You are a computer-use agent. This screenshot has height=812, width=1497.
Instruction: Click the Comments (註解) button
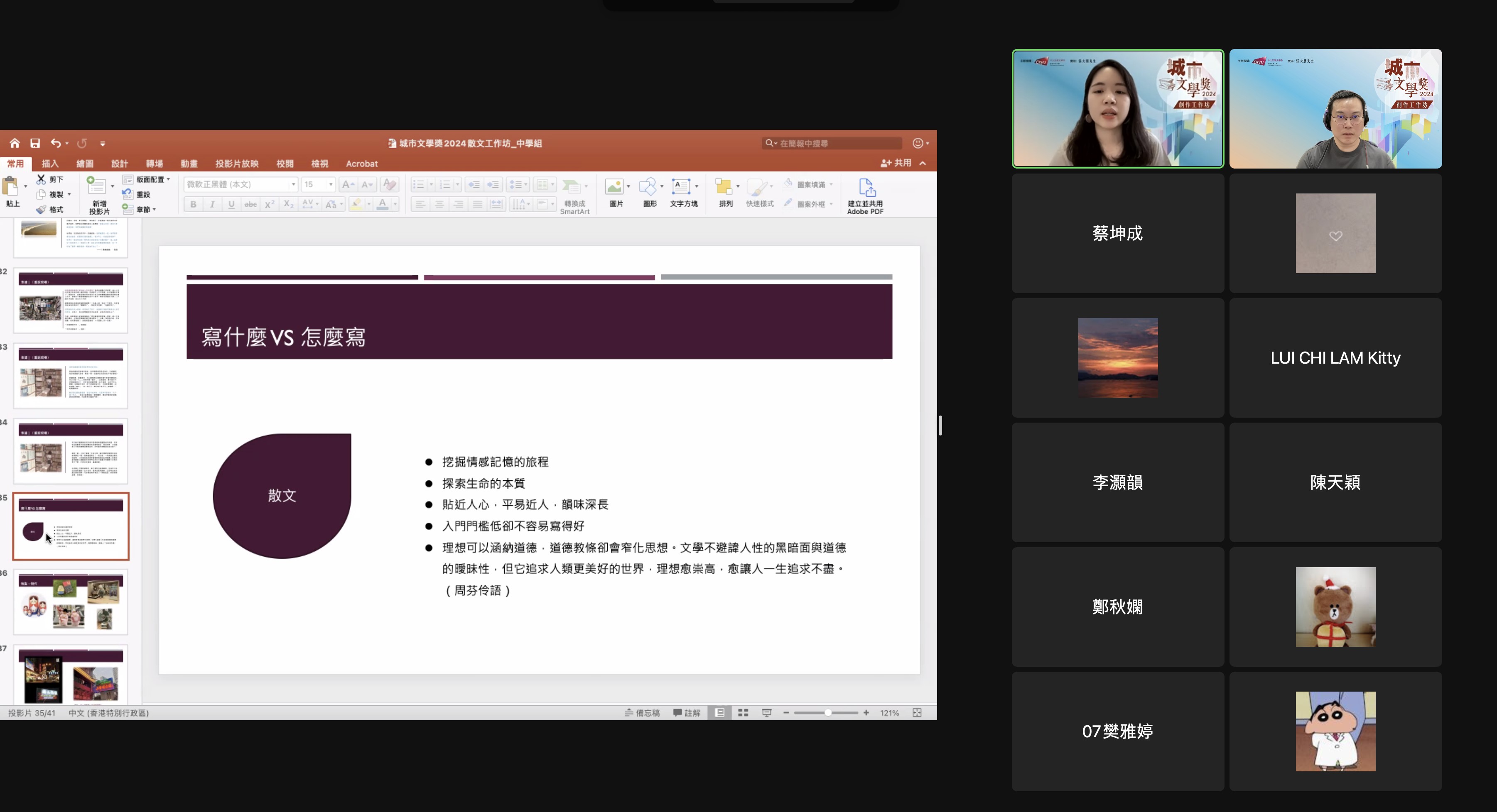(687, 713)
